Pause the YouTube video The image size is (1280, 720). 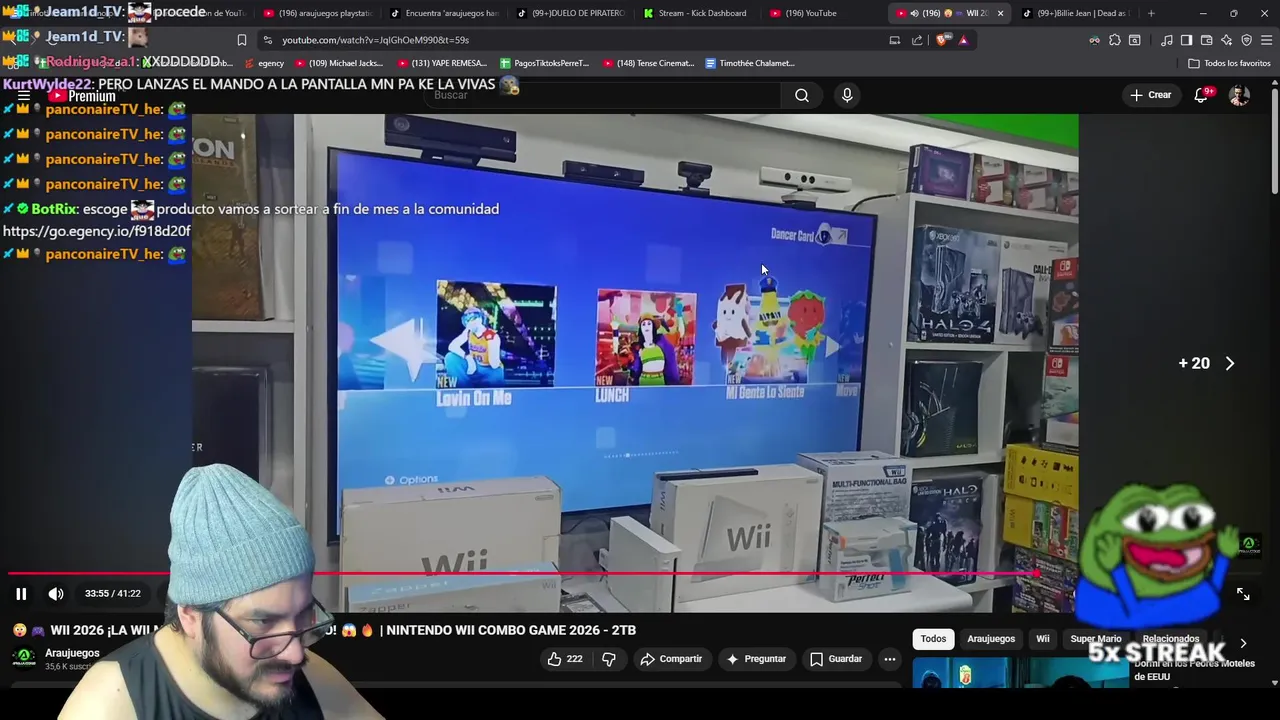[x=21, y=593]
